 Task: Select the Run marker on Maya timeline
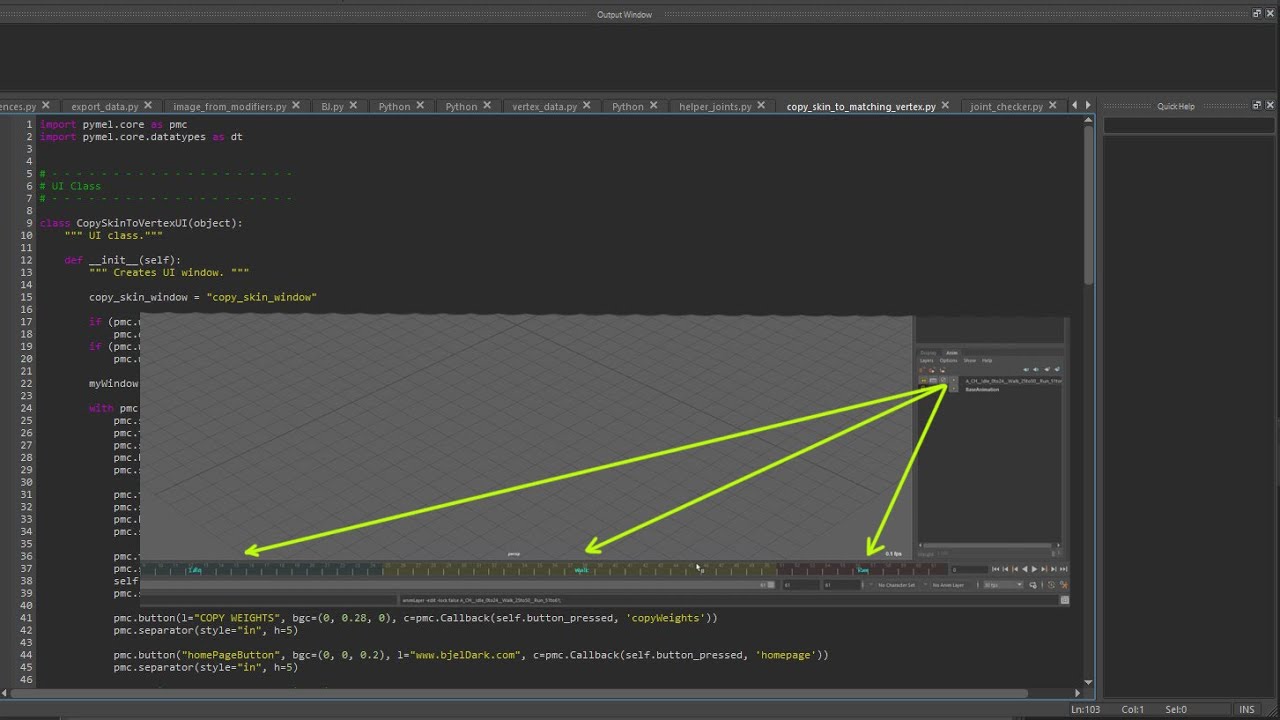point(863,570)
